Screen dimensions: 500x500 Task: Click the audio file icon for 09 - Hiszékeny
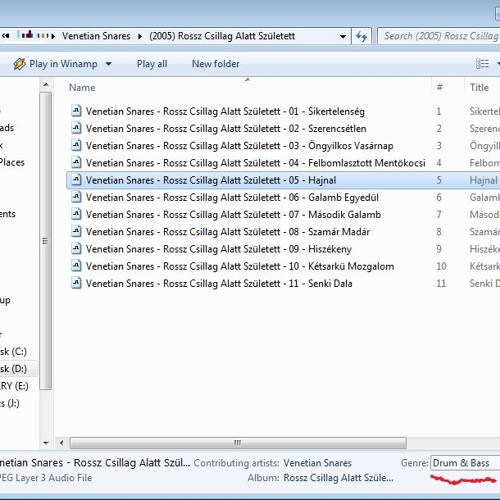76,249
